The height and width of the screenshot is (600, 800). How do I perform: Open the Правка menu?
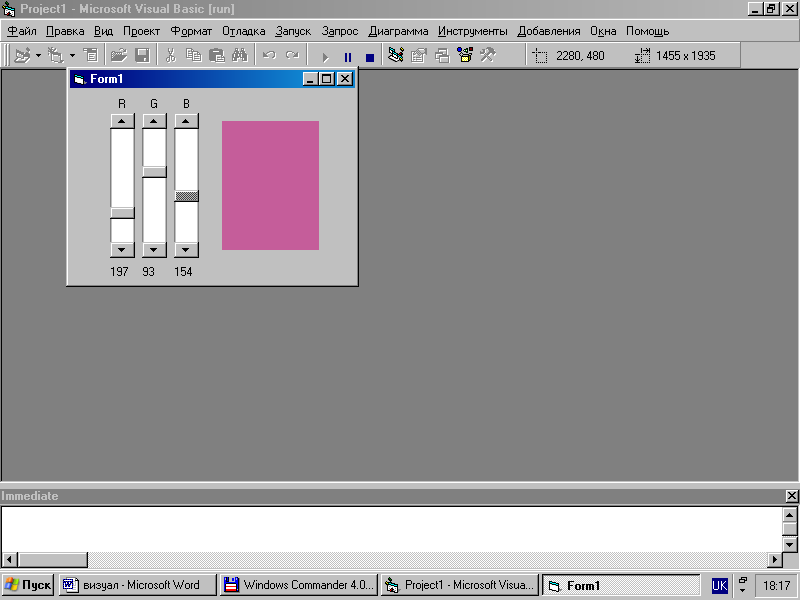point(65,31)
